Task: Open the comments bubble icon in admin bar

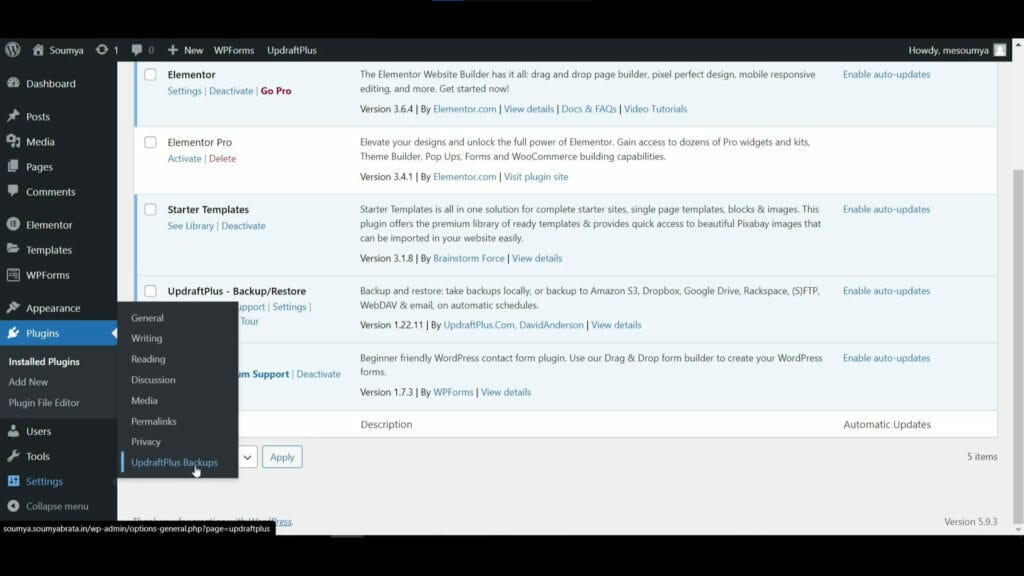Action: point(136,50)
